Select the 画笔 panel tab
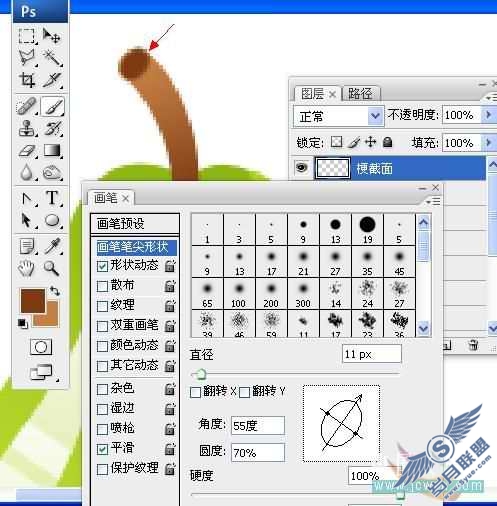Image resolution: width=497 pixels, height=506 pixels. coord(106,198)
